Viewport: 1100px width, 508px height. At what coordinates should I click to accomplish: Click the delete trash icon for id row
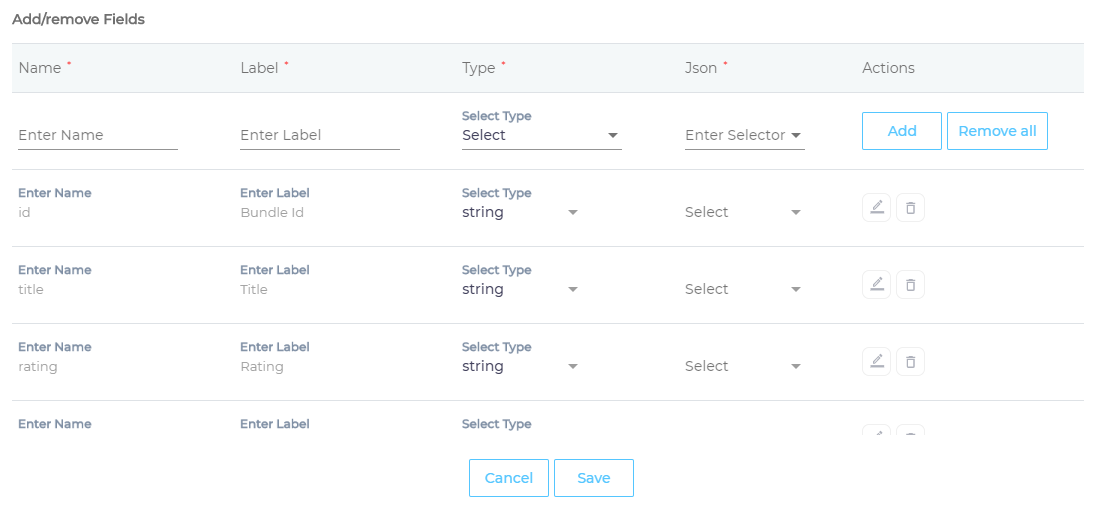[910, 208]
